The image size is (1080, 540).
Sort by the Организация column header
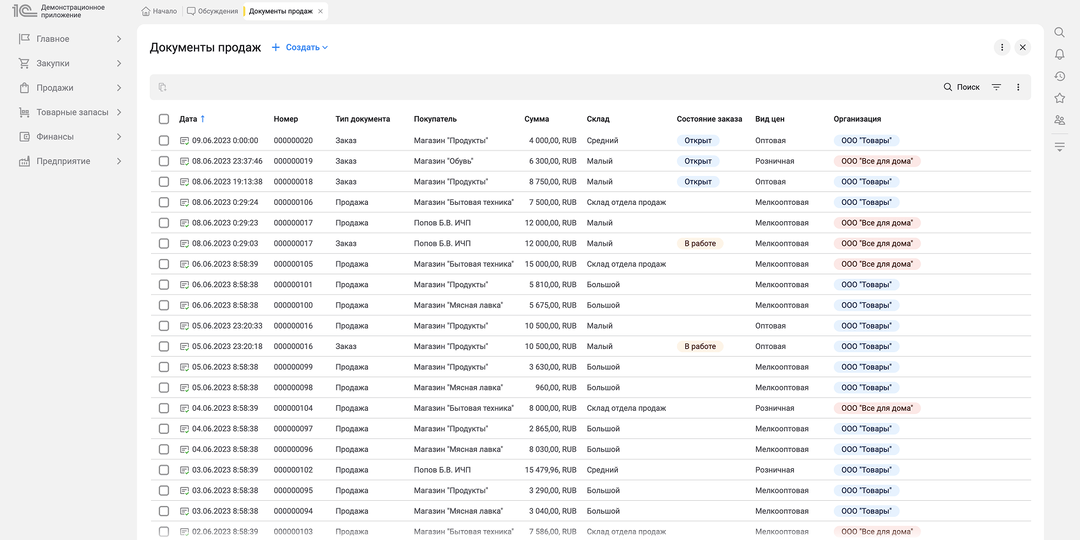tap(858, 119)
